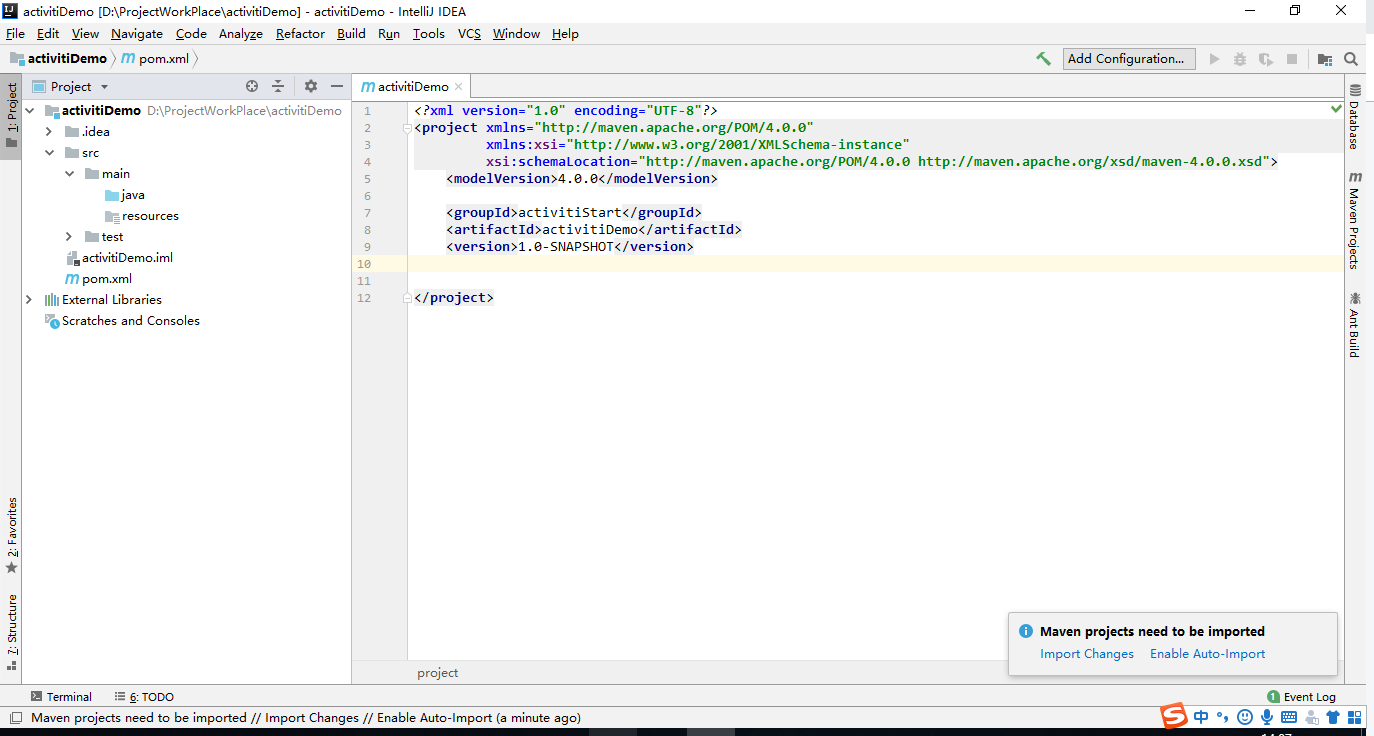Viewport: 1374px width, 736px height.
Task: Close the activitiDemo editor tab
Action: (x=458, y=87)
